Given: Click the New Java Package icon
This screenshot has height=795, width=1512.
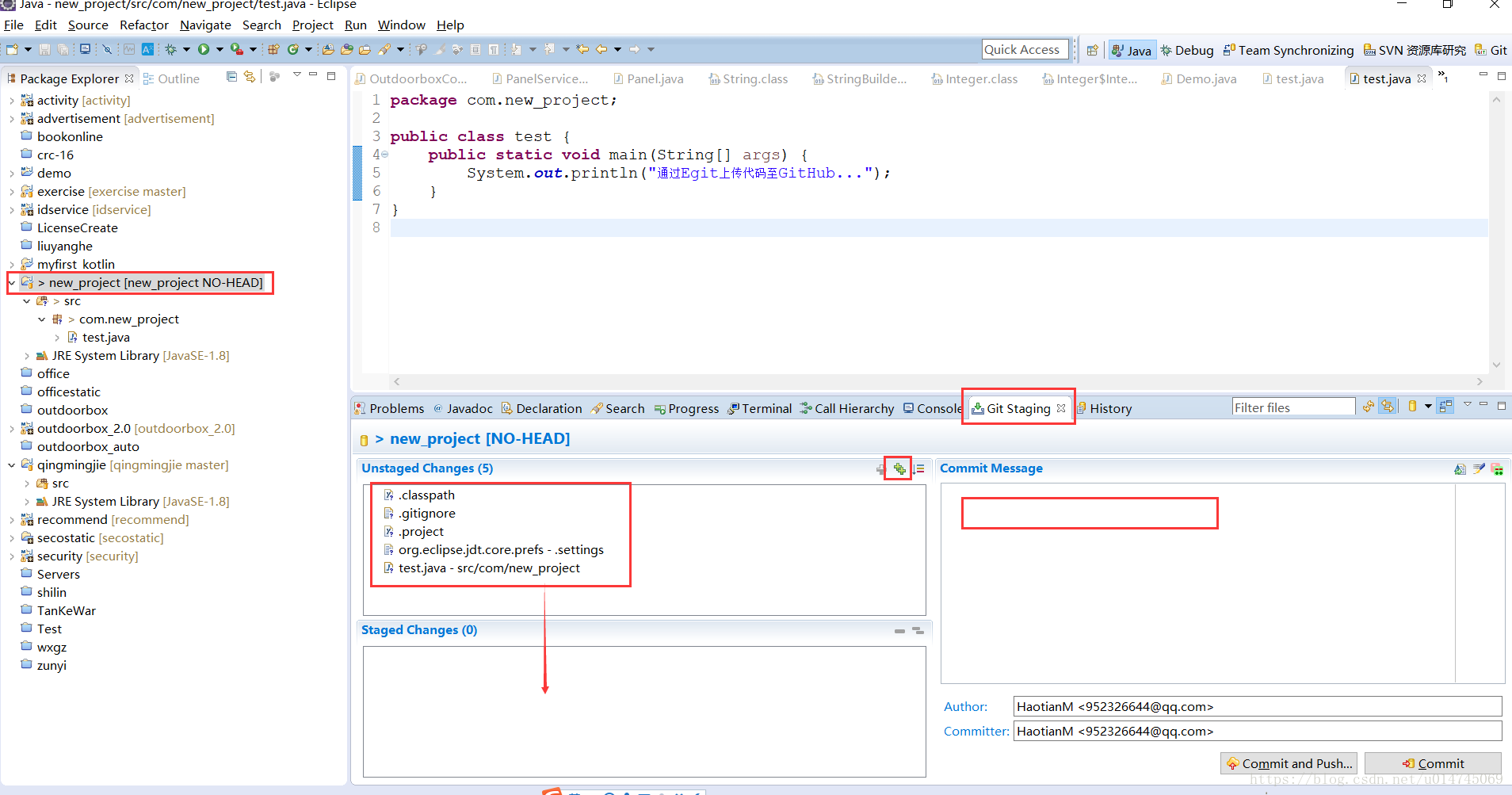Looking at the screenshot, I should pyautogui.click(x=273, y=49).
